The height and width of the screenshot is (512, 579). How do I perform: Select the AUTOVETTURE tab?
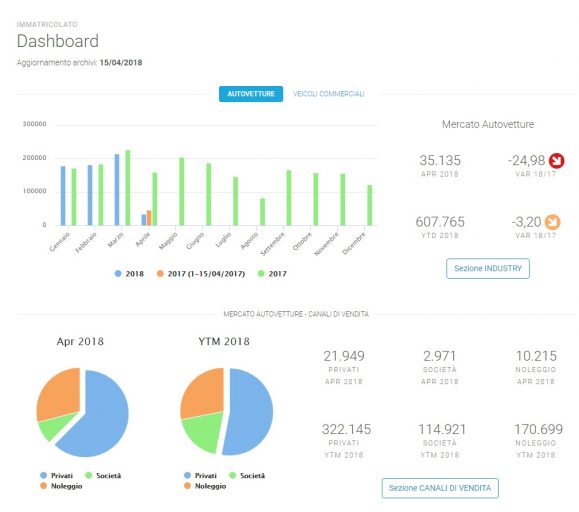[251, 94]
